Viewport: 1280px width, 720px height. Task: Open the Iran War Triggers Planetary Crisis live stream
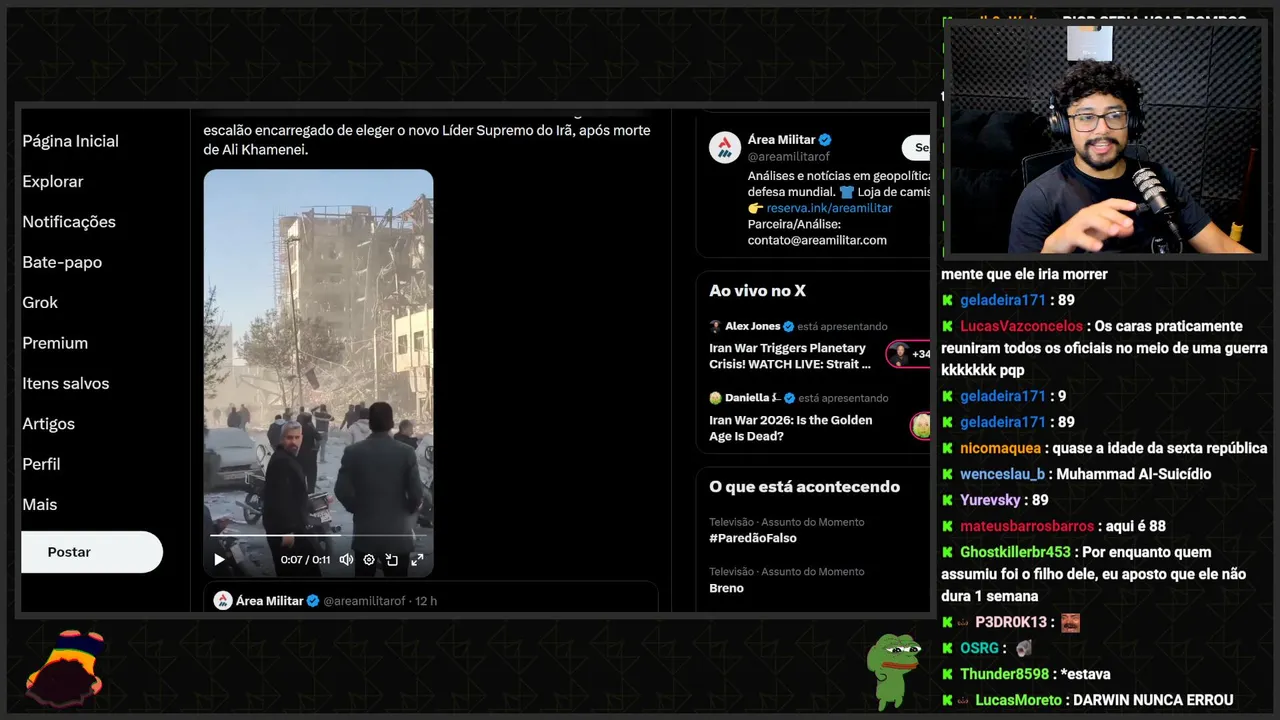790,356
